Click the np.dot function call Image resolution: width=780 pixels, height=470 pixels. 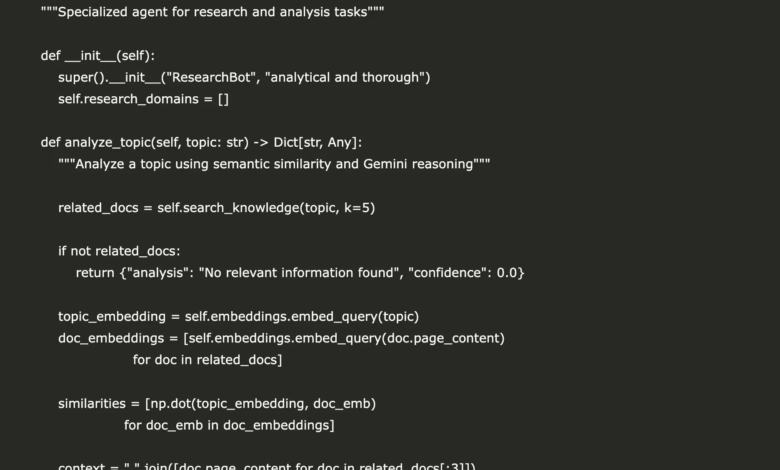tap(172, 404)
